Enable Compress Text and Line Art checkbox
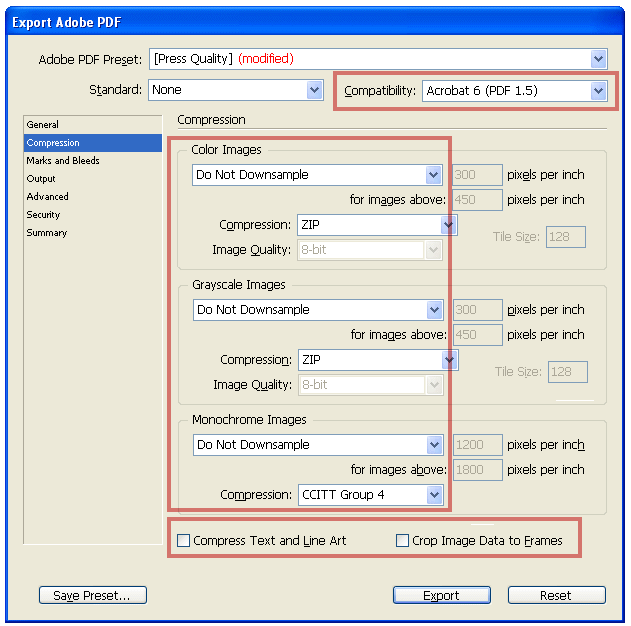This screenshot has height=626, width=631. 184,541
